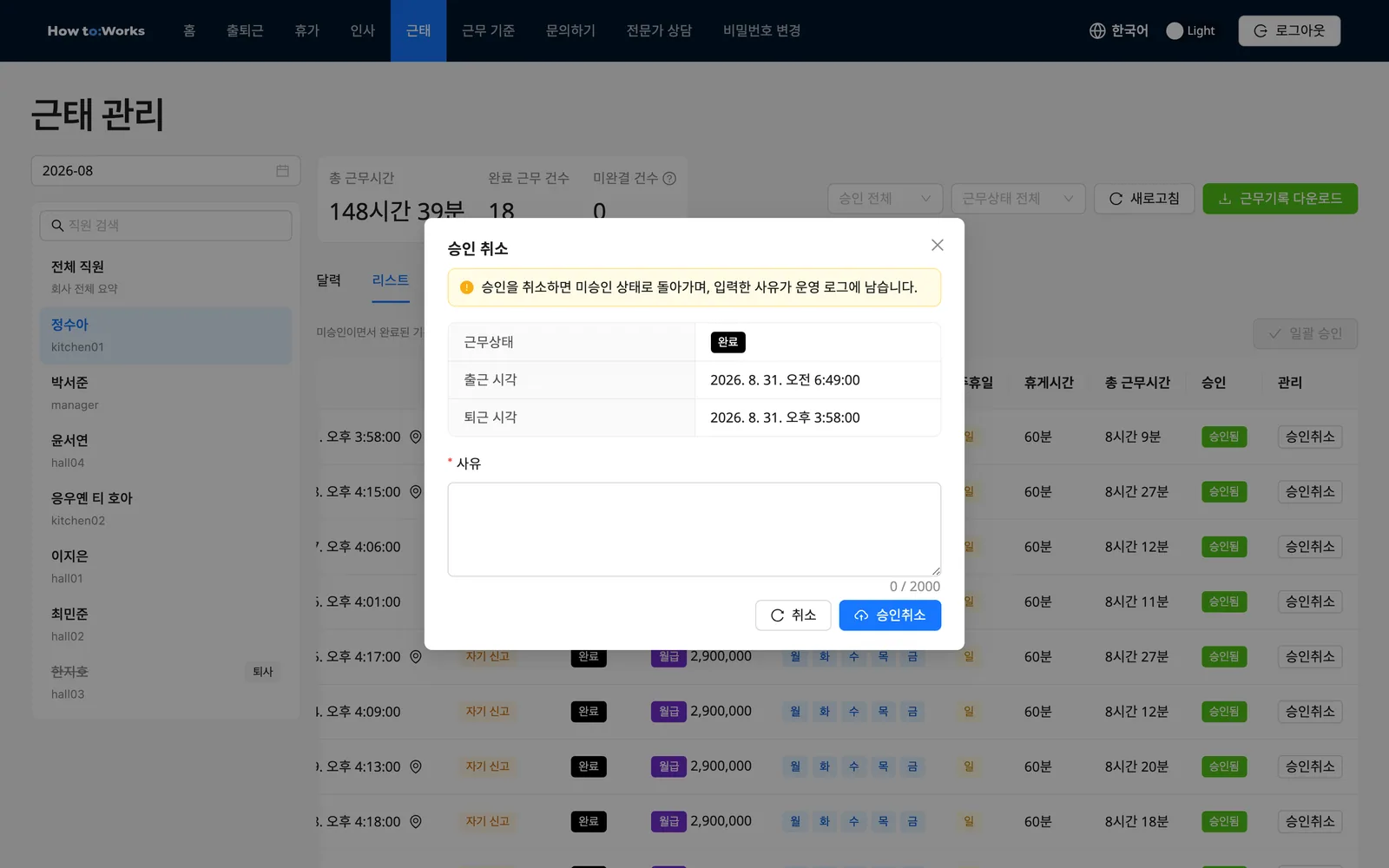Click 승인취소 in the 8시간 9분 row

[x=1310, y=437]
